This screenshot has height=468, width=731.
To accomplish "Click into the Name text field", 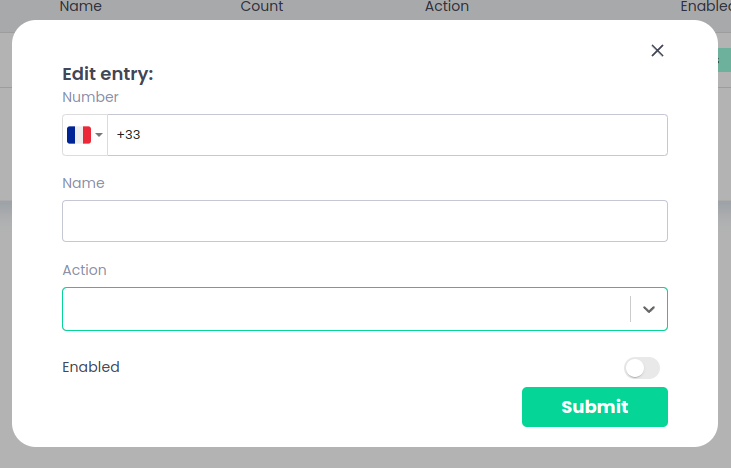I will 364,221.
